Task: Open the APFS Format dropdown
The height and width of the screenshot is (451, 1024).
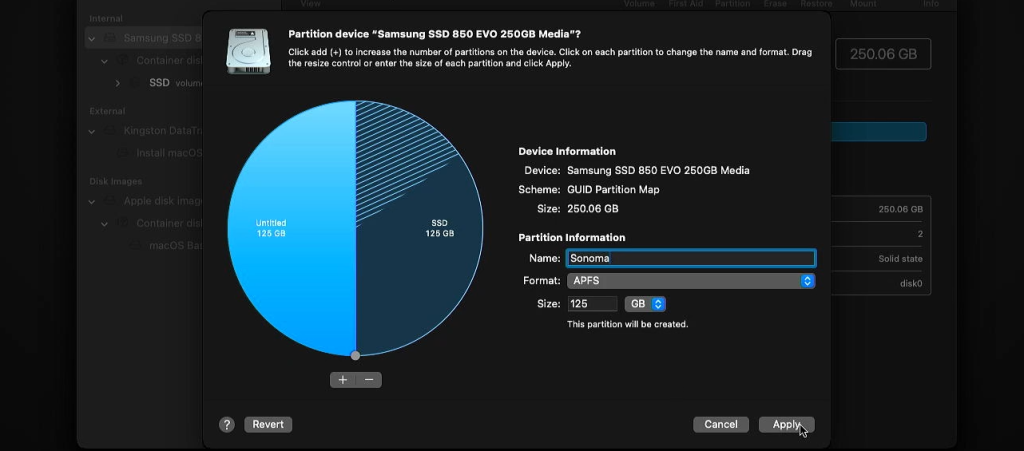Action: click(691, 281)
